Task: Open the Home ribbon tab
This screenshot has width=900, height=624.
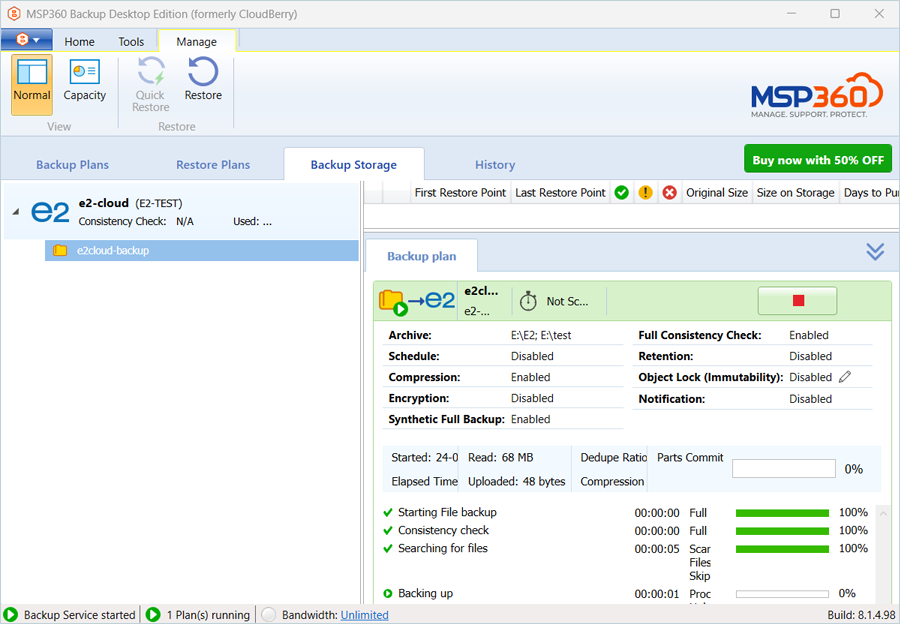Action: 80,42
